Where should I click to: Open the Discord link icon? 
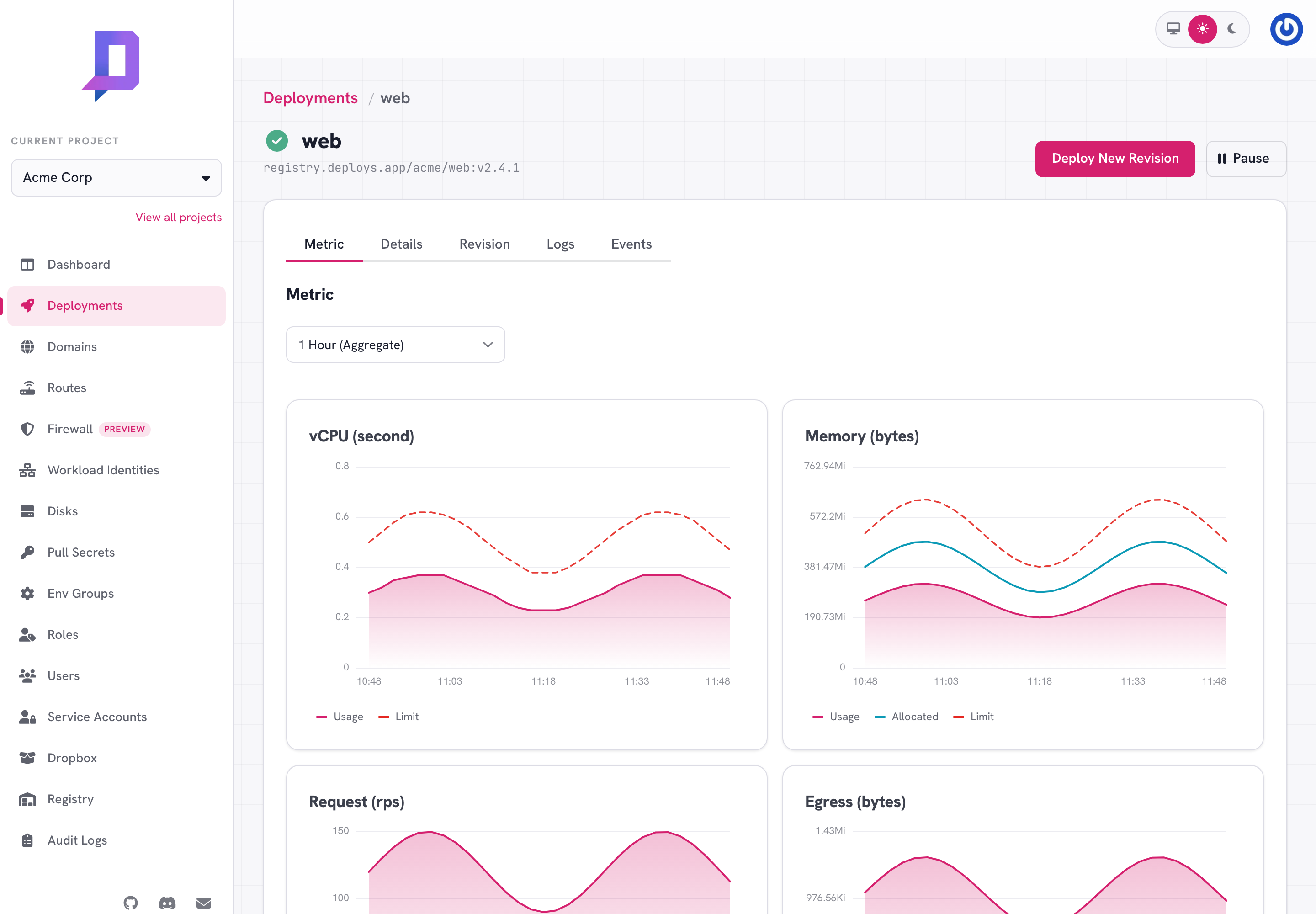(167, 903)
